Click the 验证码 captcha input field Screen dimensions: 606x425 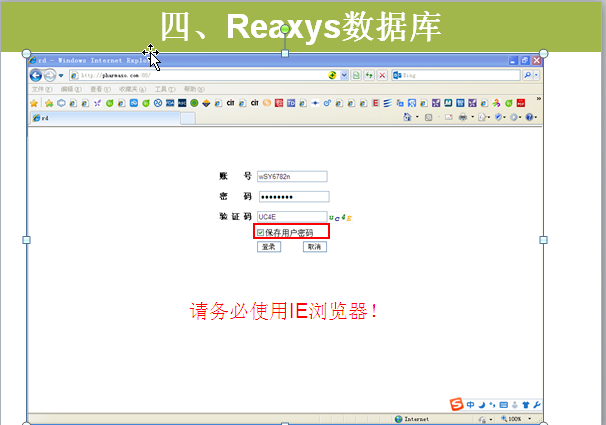(x=292, y=217)
